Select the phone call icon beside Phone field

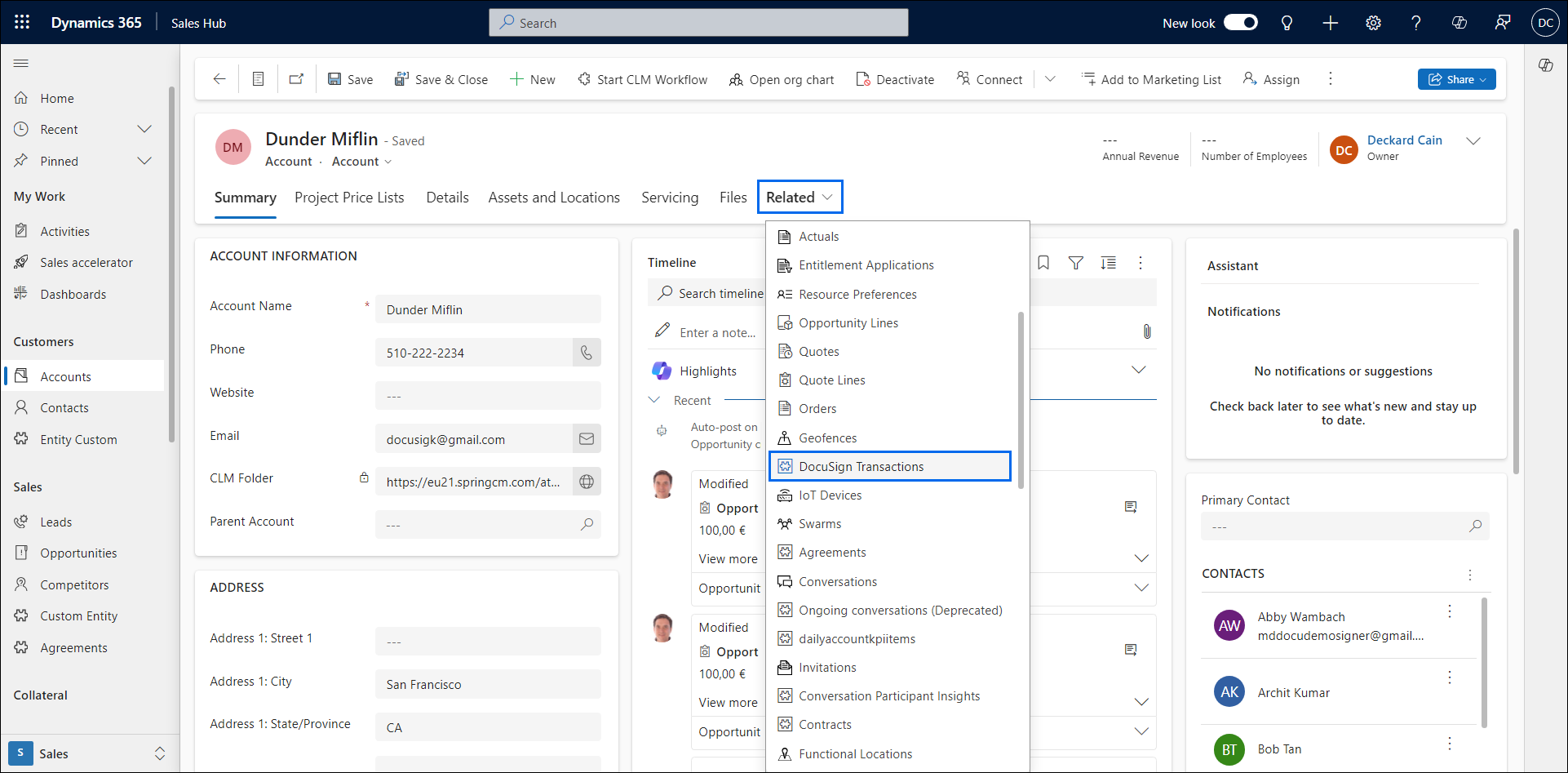pos(587,352)
